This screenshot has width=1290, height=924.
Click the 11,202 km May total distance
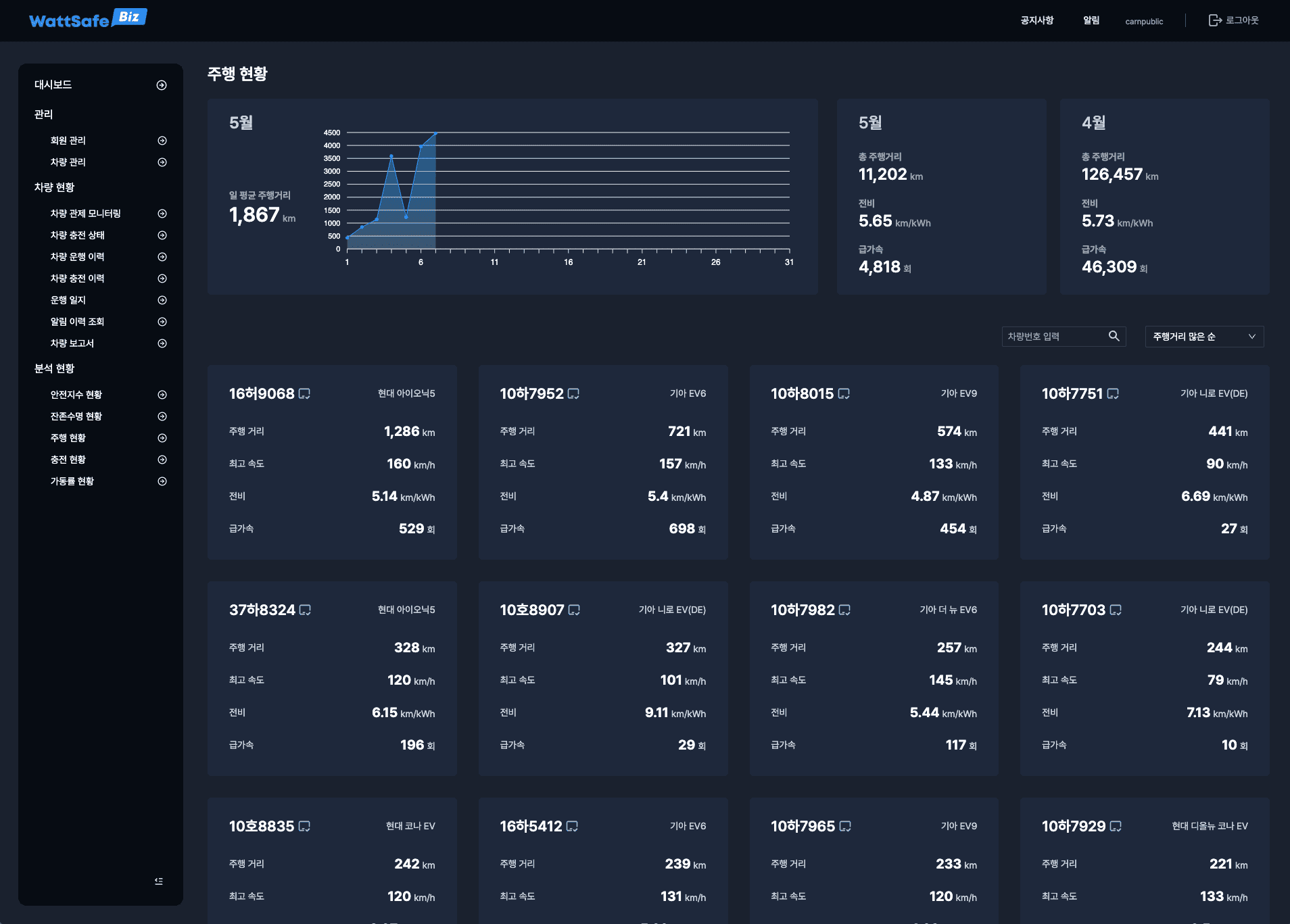[x=890, y=174]
